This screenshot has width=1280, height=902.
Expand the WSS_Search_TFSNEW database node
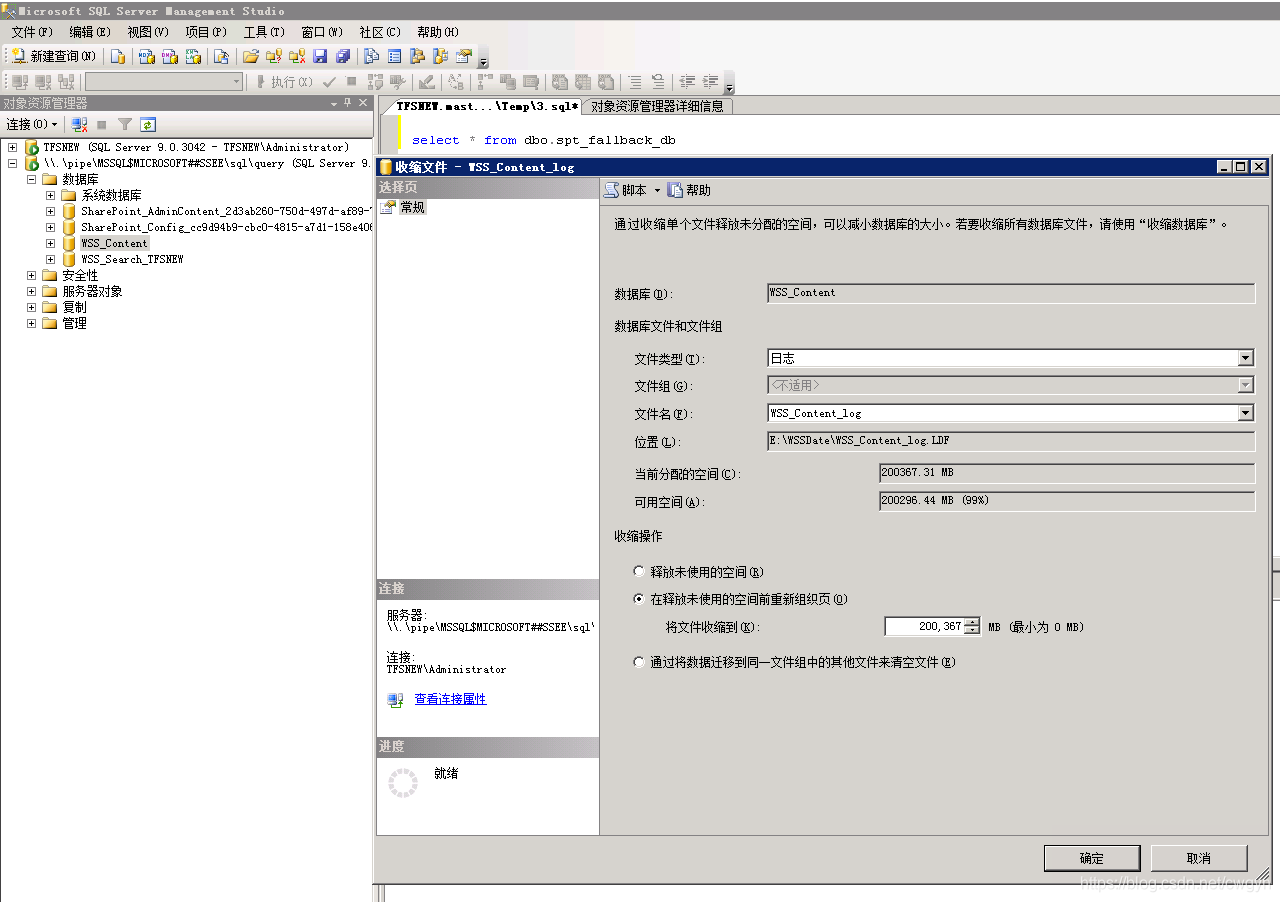50,259
